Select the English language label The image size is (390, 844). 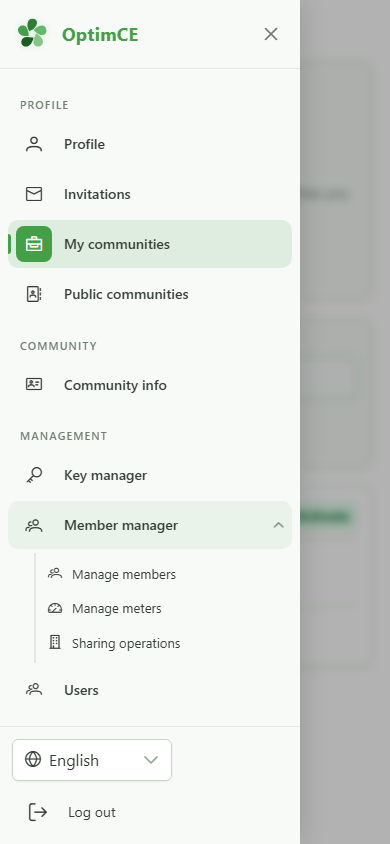[x=74, y=760]
